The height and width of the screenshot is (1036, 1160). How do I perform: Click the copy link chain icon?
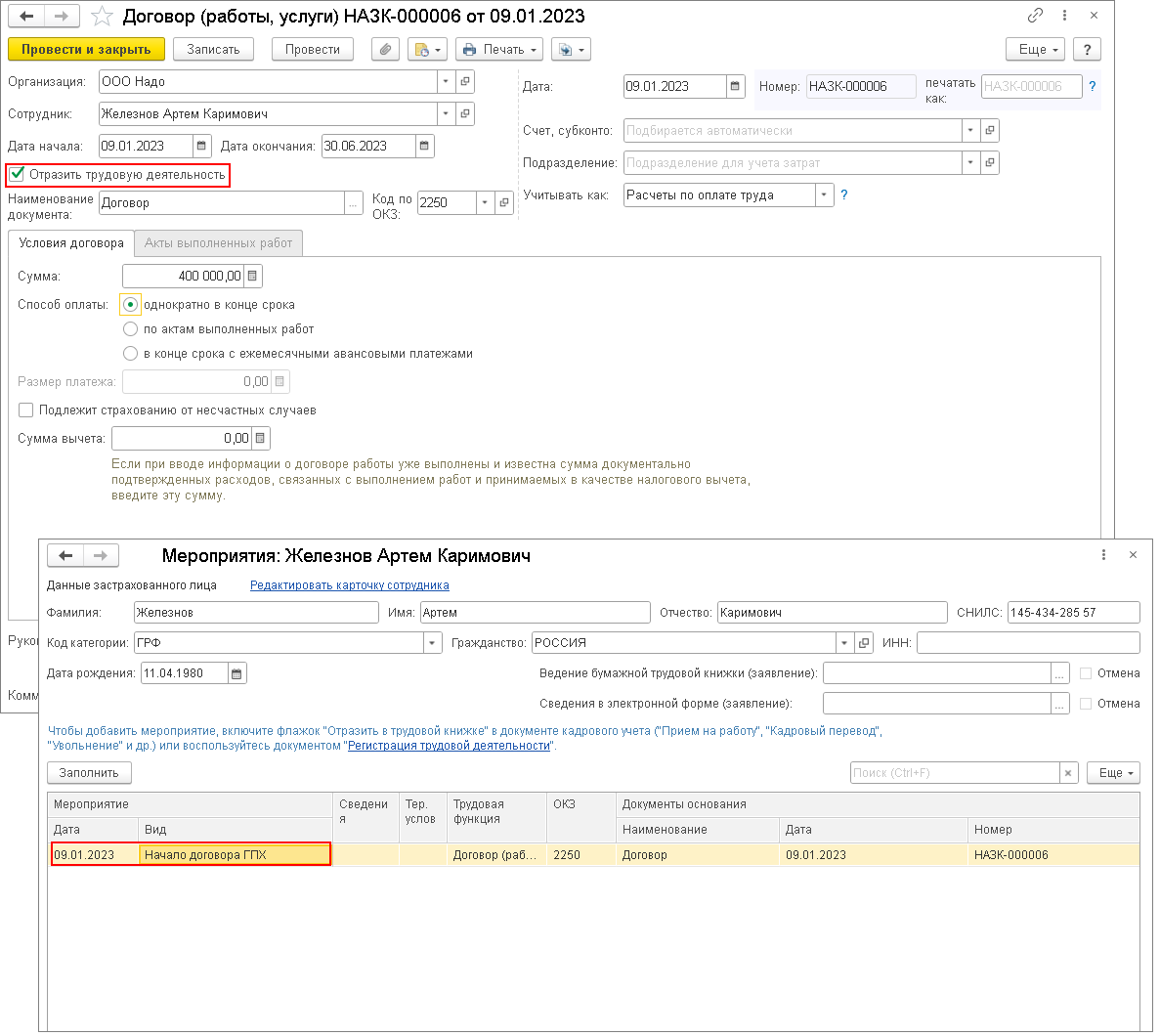[1035, 16]
